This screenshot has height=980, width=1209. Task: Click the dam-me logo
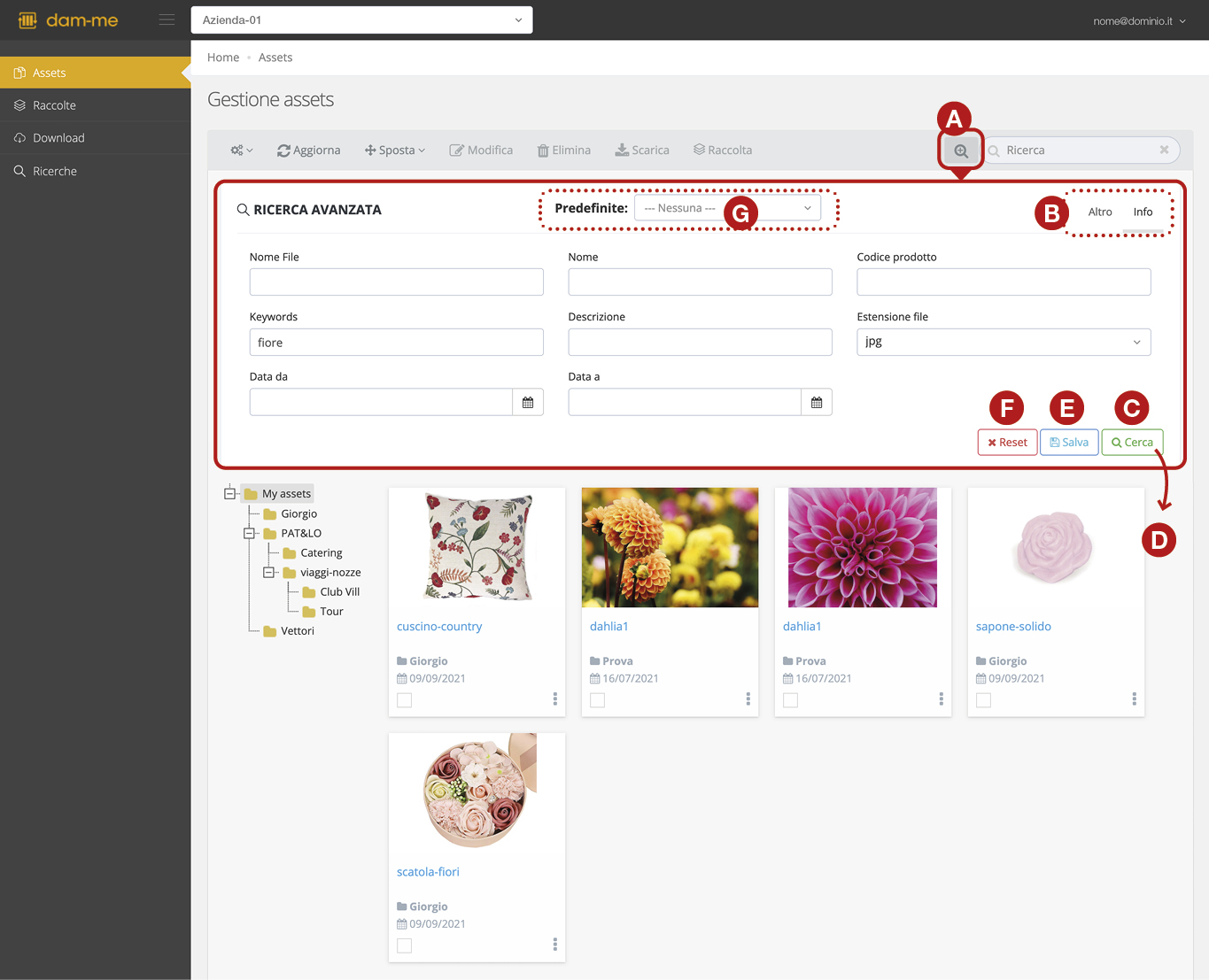(x=68, y=19)
